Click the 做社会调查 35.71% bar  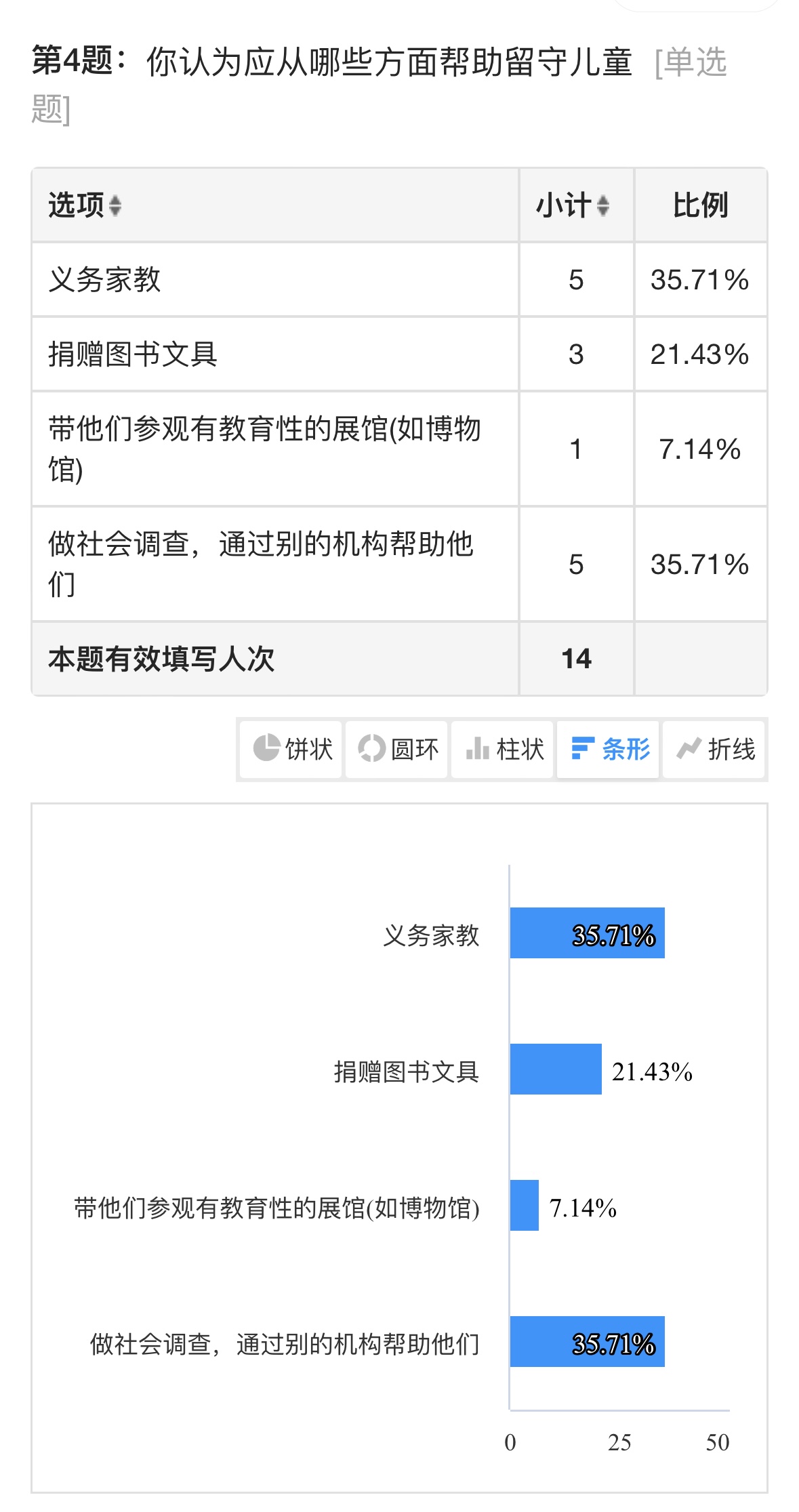click(x=587, y=1341)
